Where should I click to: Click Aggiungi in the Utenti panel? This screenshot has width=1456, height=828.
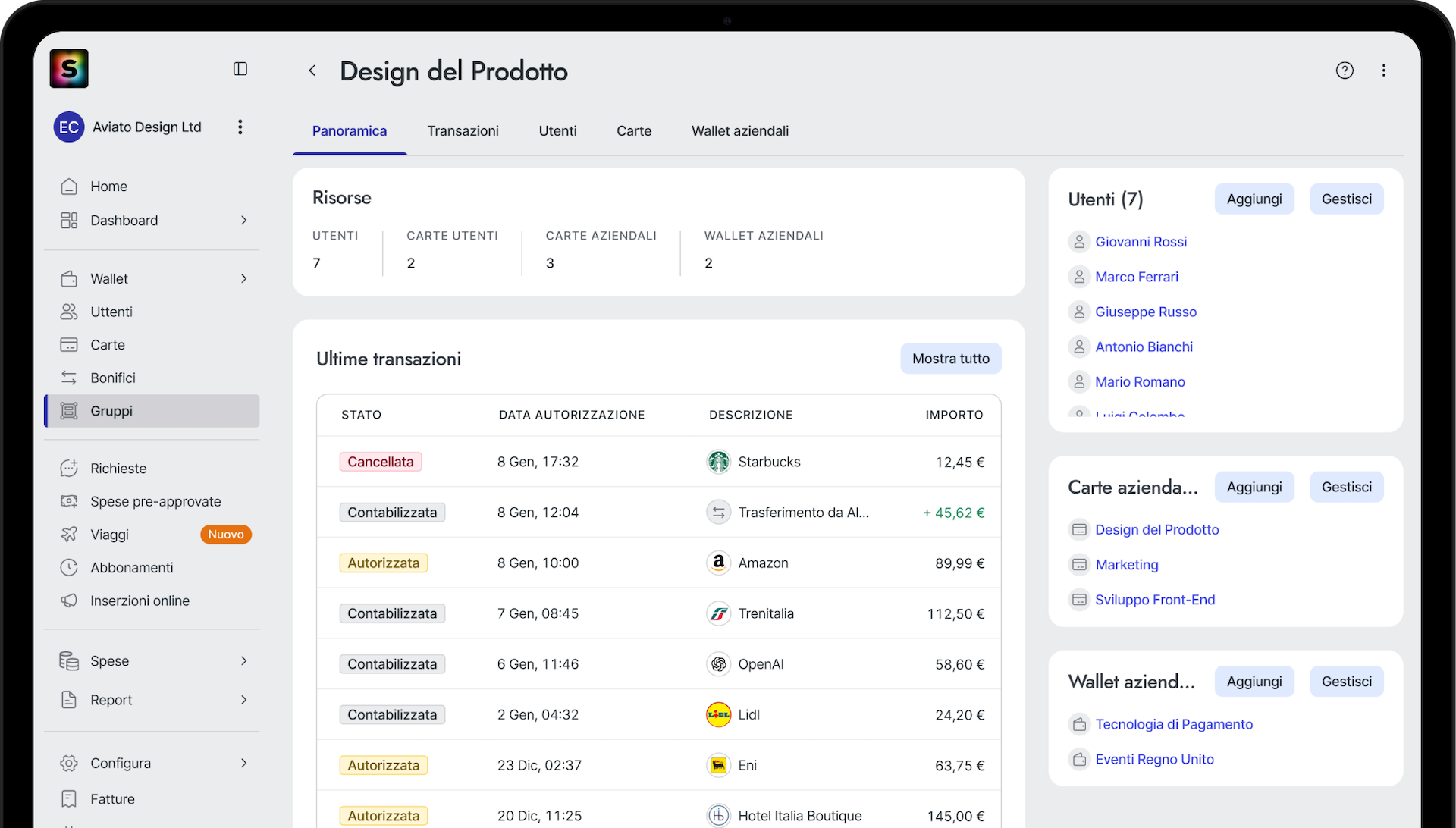pyautogui.click(x=1254, y=199)
